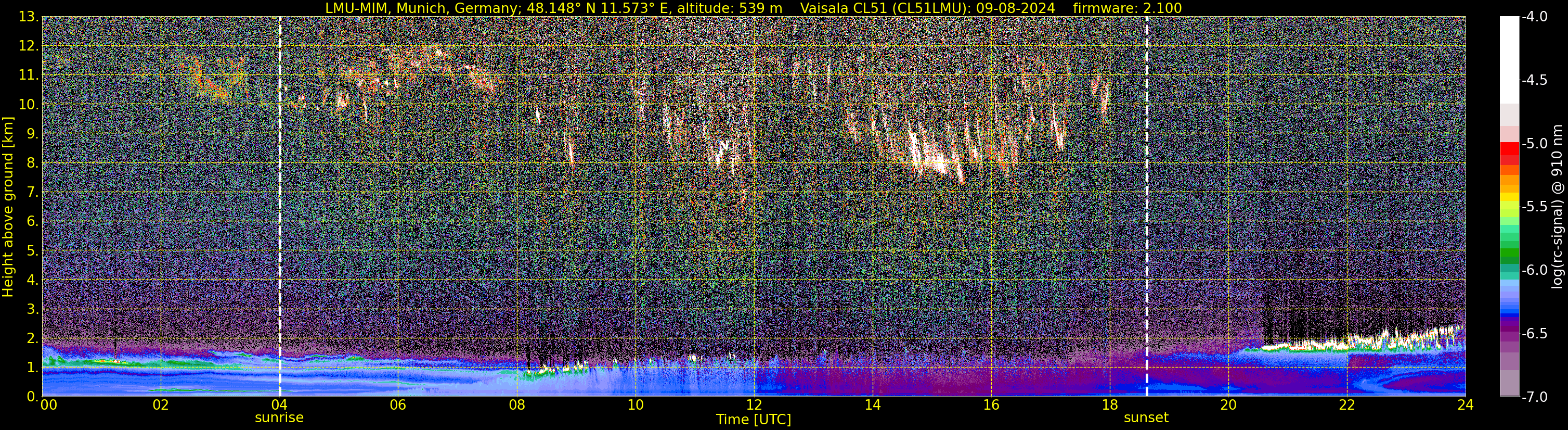
Task: Click the time axis tick label '22'
Action: tap(1347, 405)
